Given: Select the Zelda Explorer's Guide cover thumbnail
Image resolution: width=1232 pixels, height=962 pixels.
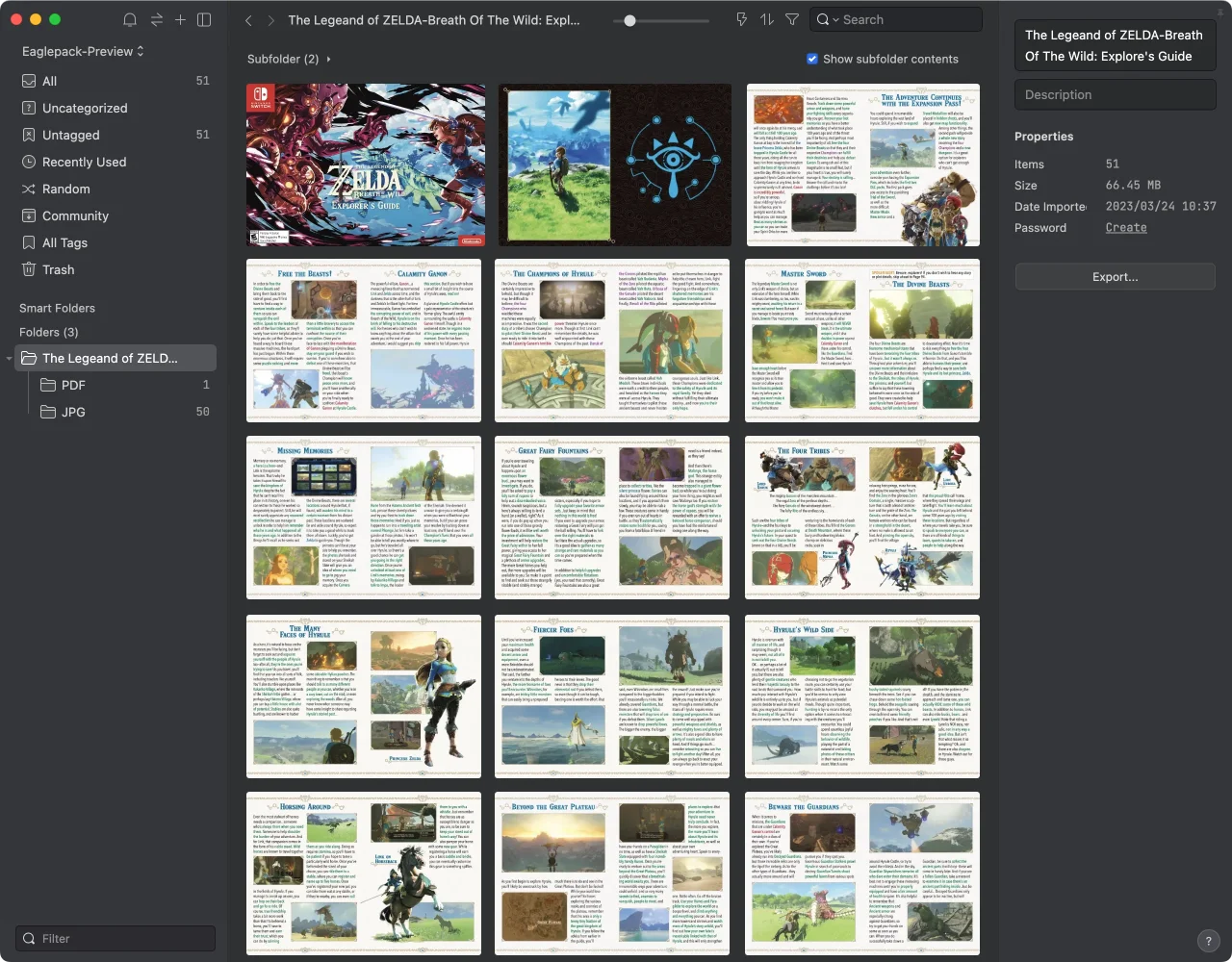Looking at the screenshot, I should 366,165.
